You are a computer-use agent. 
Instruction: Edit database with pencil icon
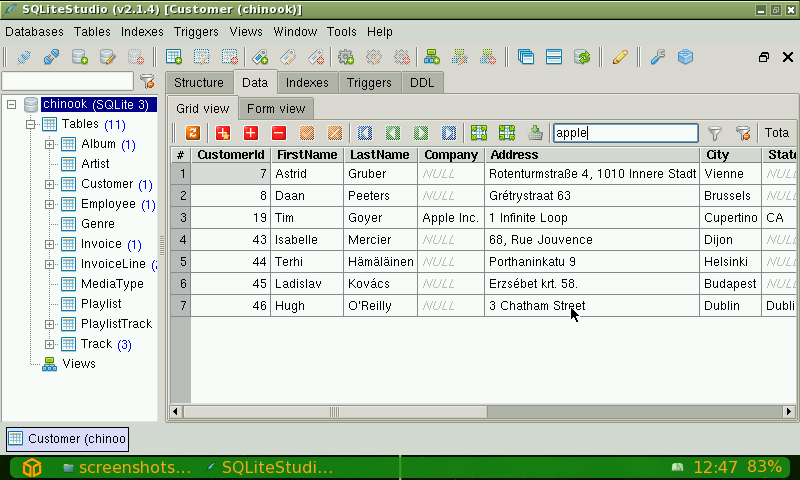click(x=107, y=57)
